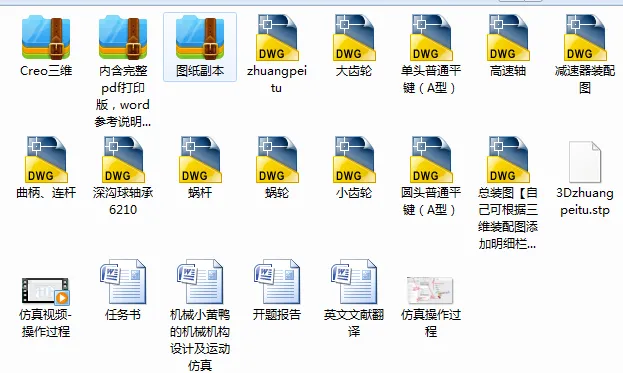Click the label starting '内含完整pdf打印版'
The width and height of the screenshot is (623, 373).
123,96
